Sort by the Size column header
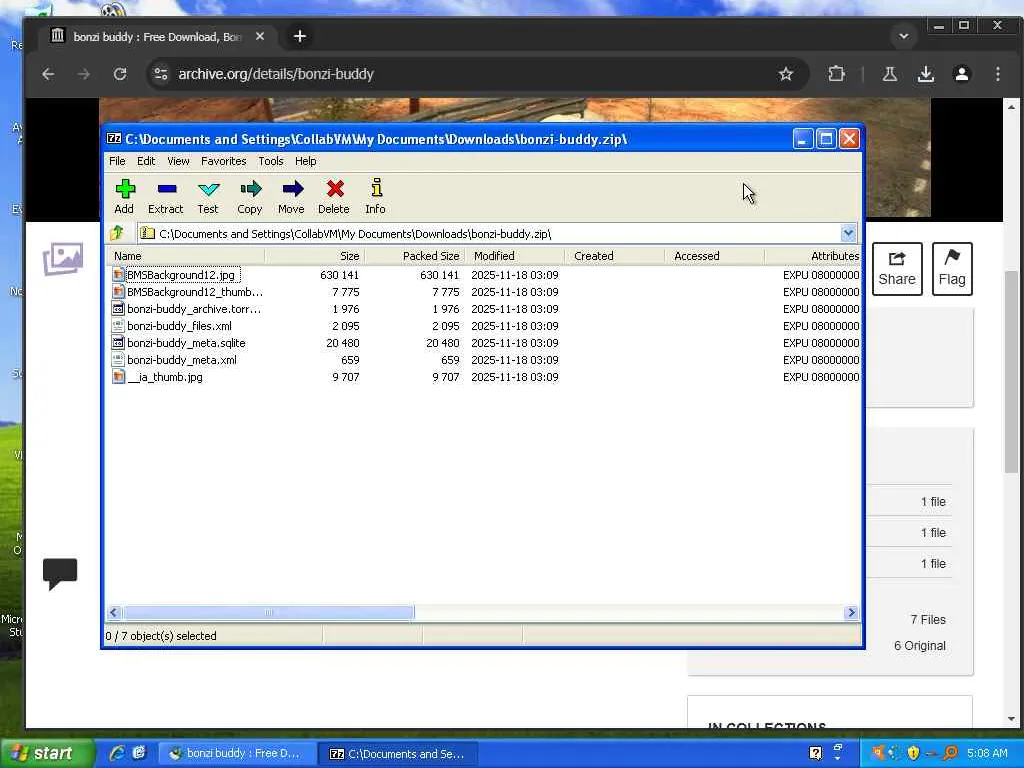This screenshot has height=768, width=1024. click(x=314, y=256)
